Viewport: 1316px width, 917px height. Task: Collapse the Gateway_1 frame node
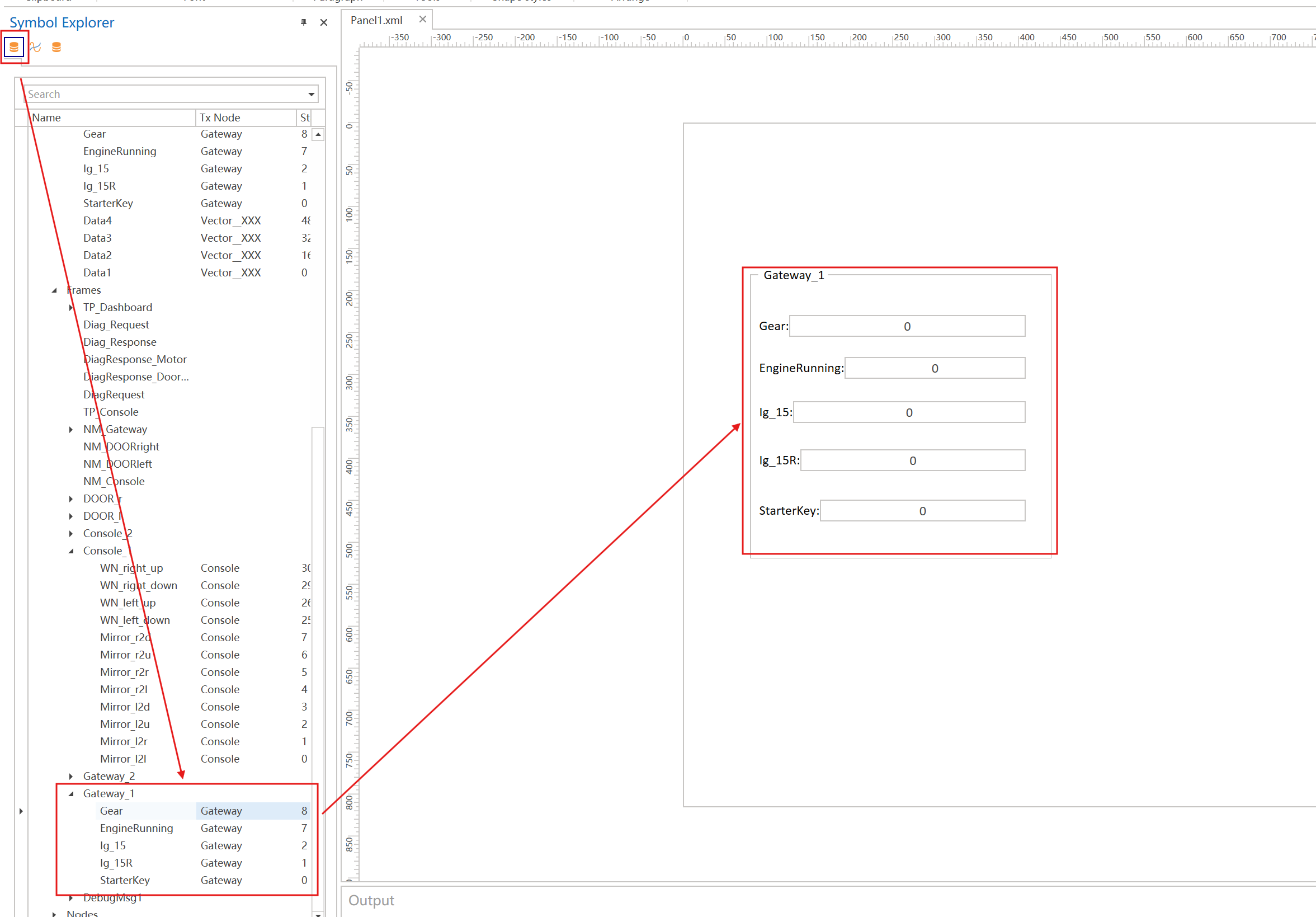pos(71,794)
